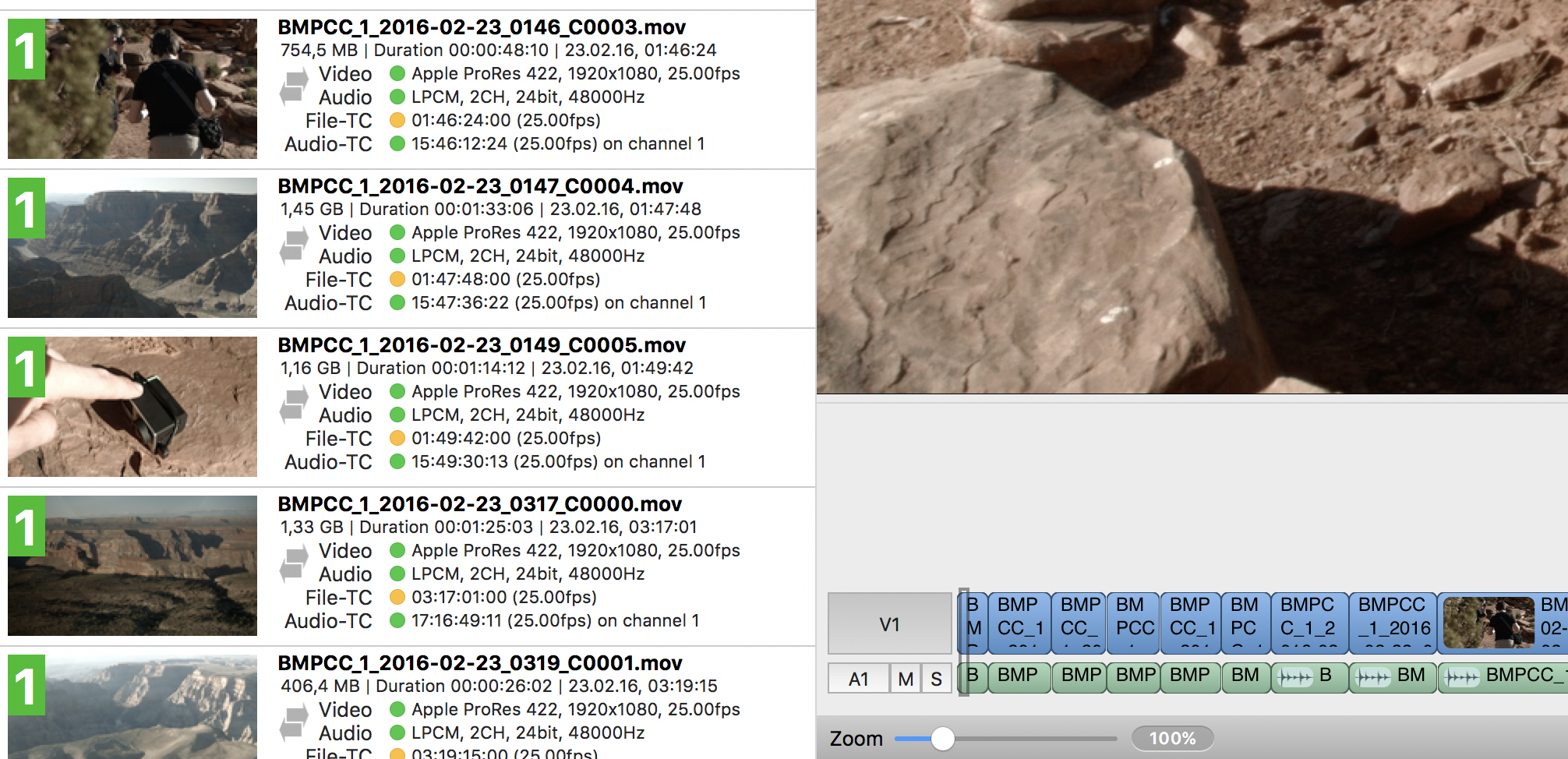Click the orange File-TC status dot for 0147_C0004
Viewport: 1568px width, 759px height.
click(397, 279)
